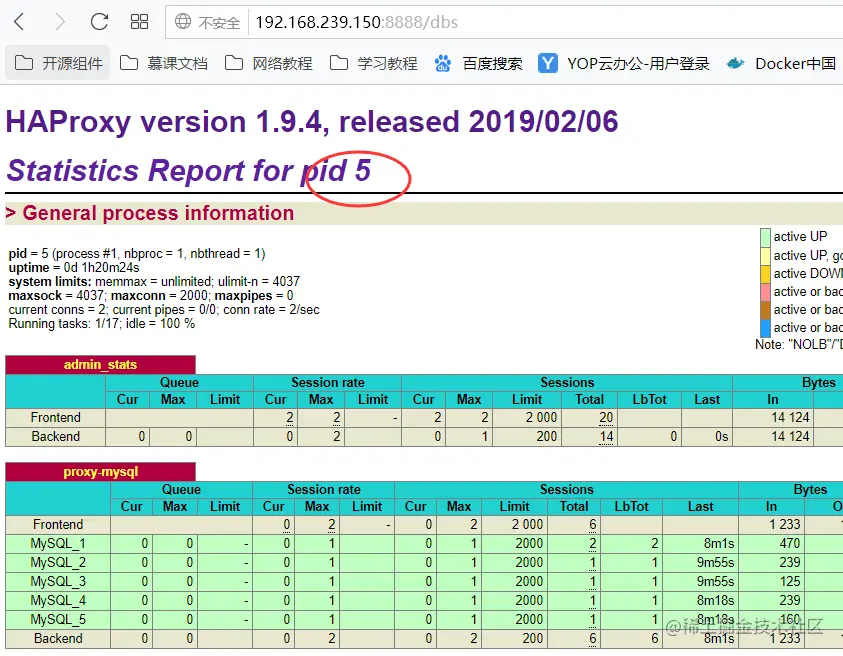Select the MySQL_5 server row label
Image resolution: width=843 pixels, height=656 pixels.
click(58, 619)
